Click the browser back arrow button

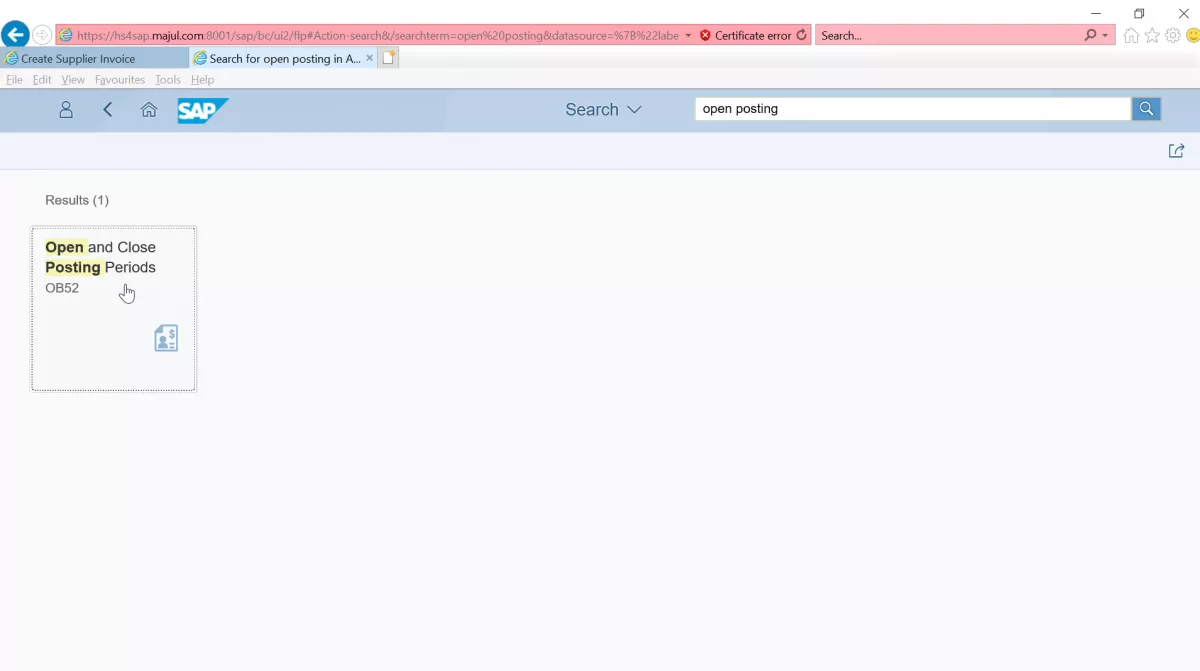15,35
